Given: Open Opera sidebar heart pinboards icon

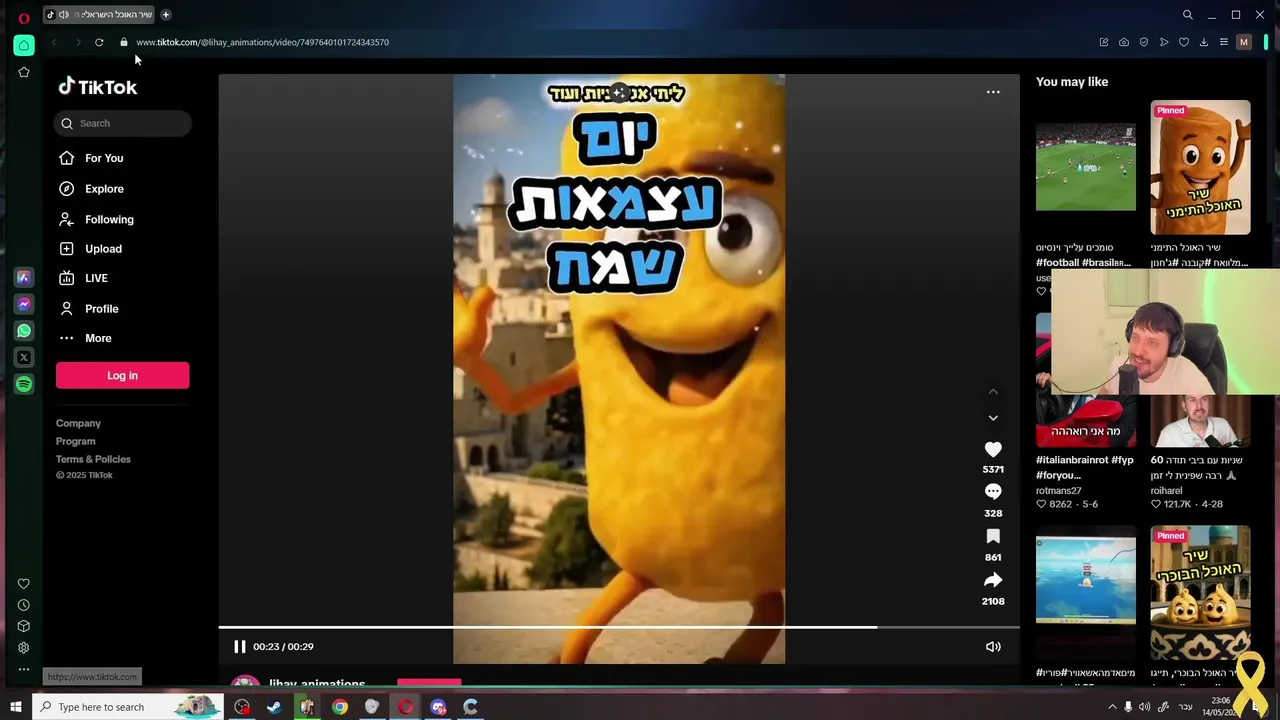Looking at the screenshot, I should [x=24, y=584].
